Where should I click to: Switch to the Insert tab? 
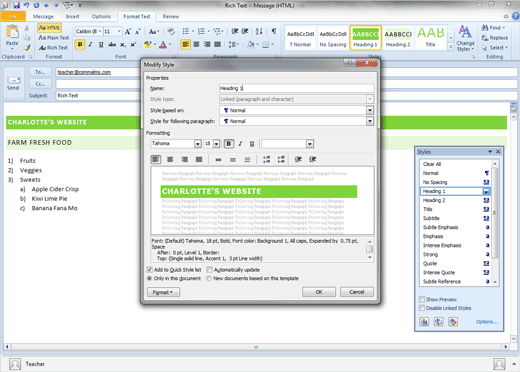72,16
